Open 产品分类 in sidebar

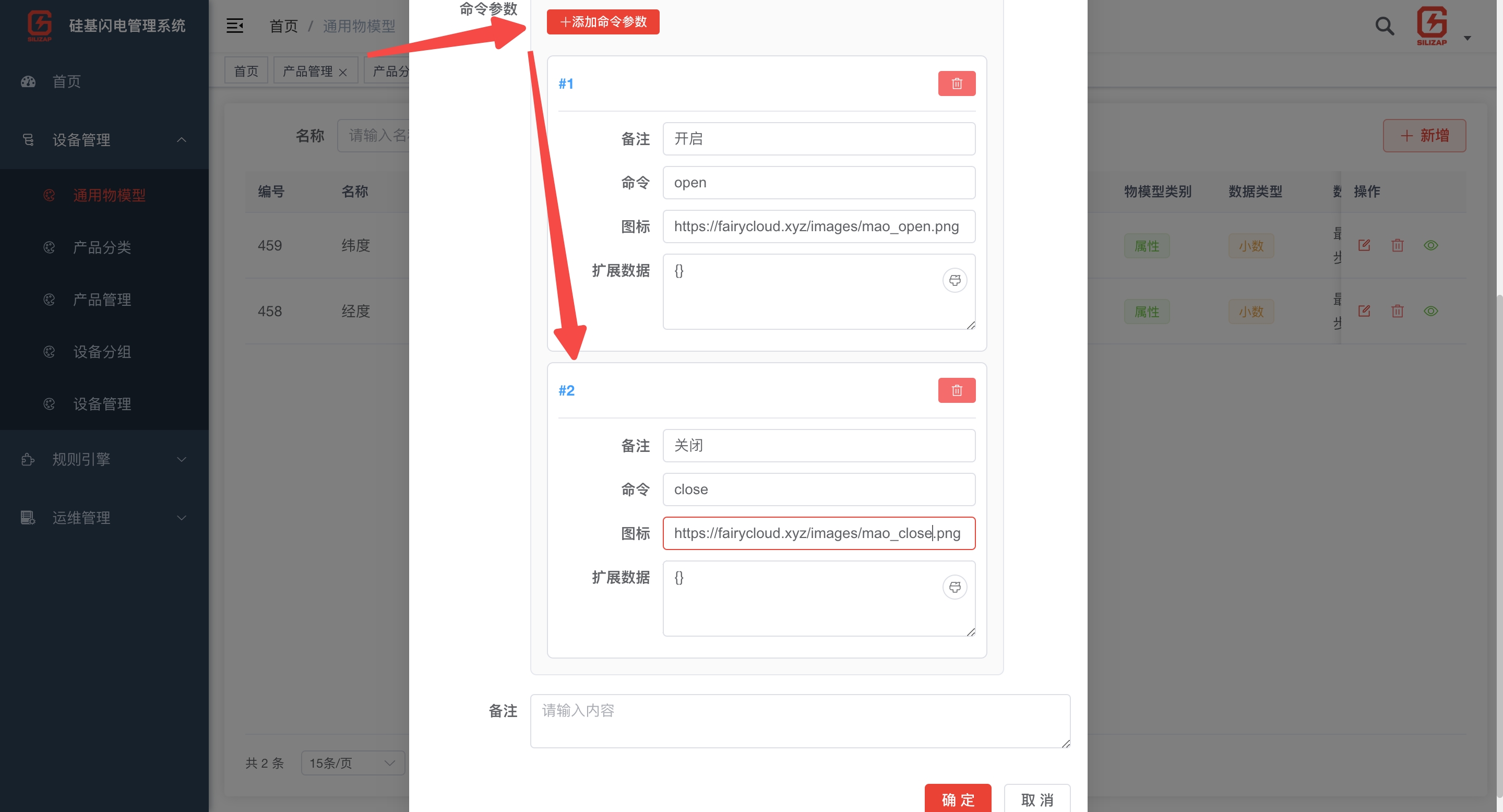click(102, 247)
